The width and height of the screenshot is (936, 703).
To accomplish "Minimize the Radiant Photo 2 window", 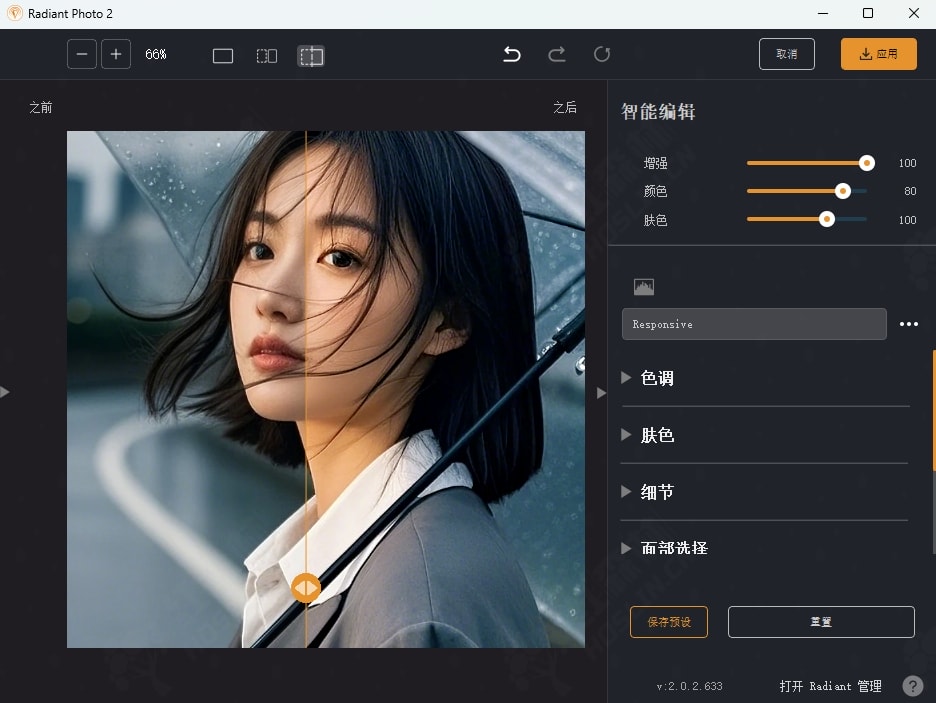I will pos(823,13).
